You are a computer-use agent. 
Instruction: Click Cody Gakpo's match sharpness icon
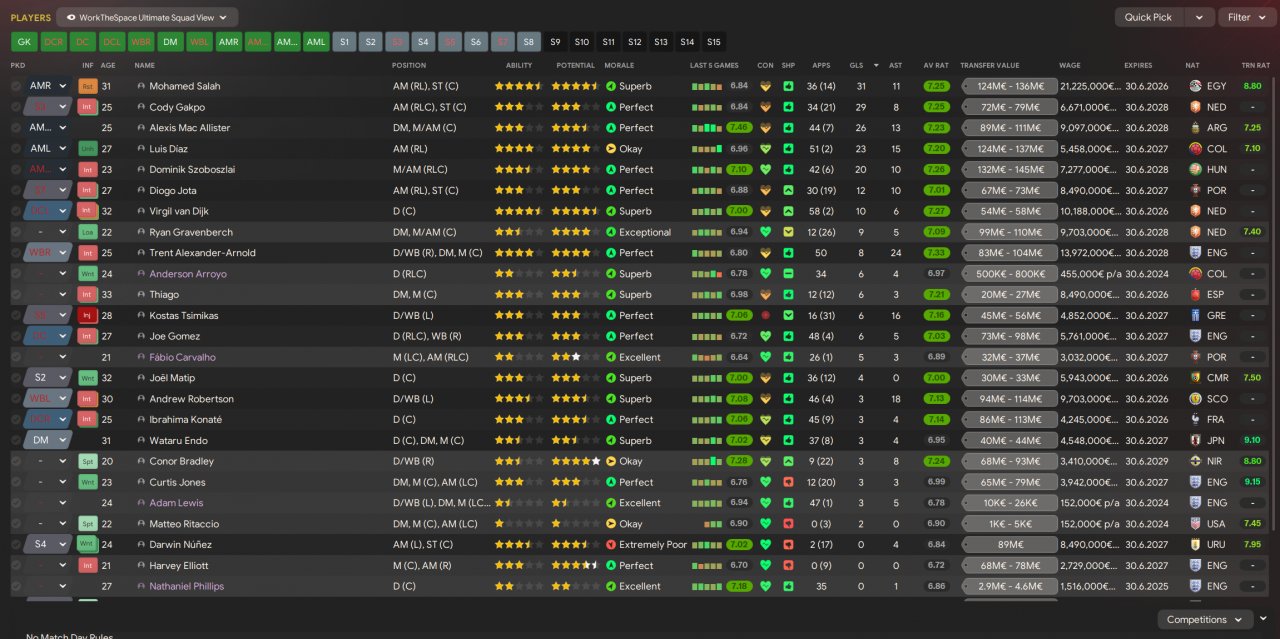[x=789, y=107]
